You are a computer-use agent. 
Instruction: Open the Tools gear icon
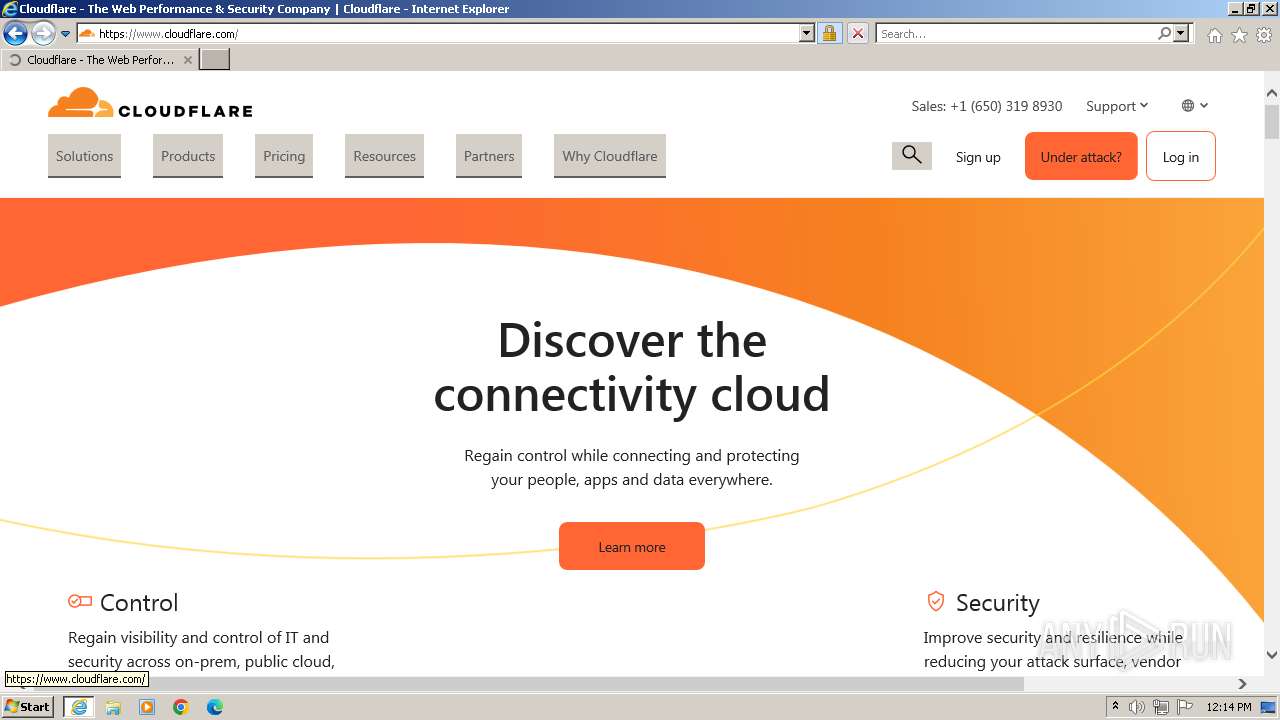(x=1264, y=35)
